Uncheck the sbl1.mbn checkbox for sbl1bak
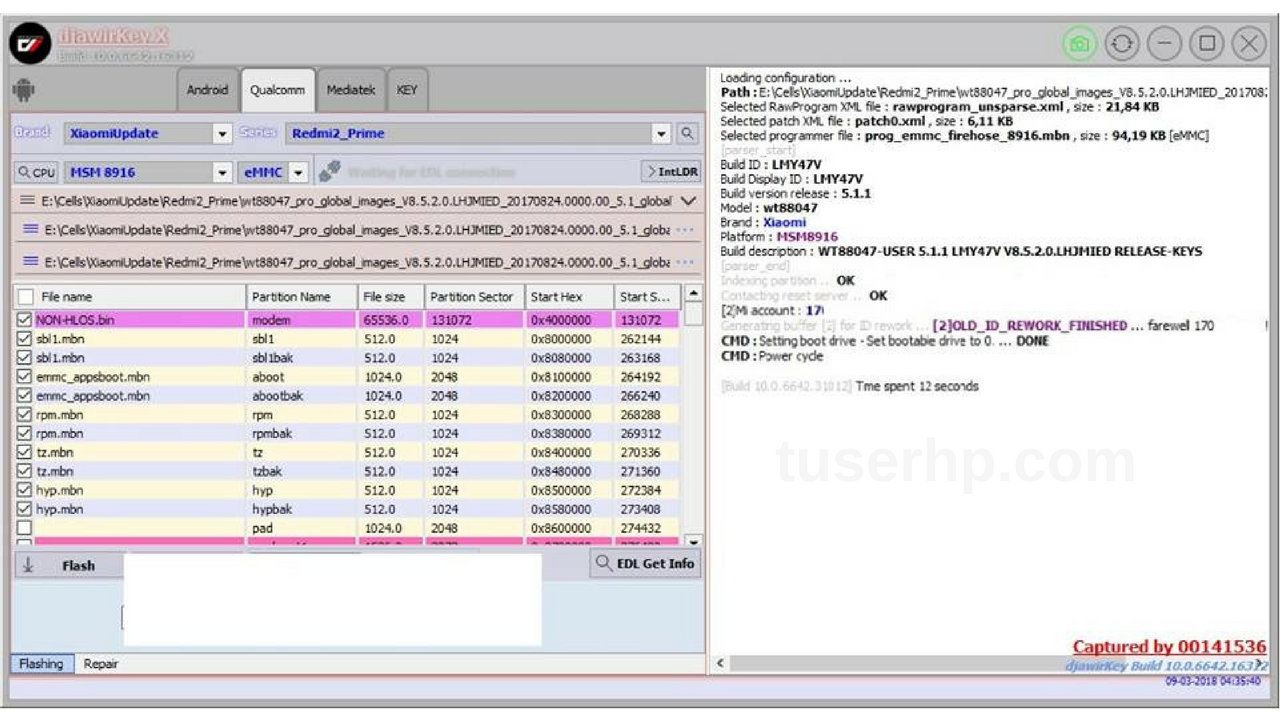This screenshot has width=1280, height=720. (25, 358)
